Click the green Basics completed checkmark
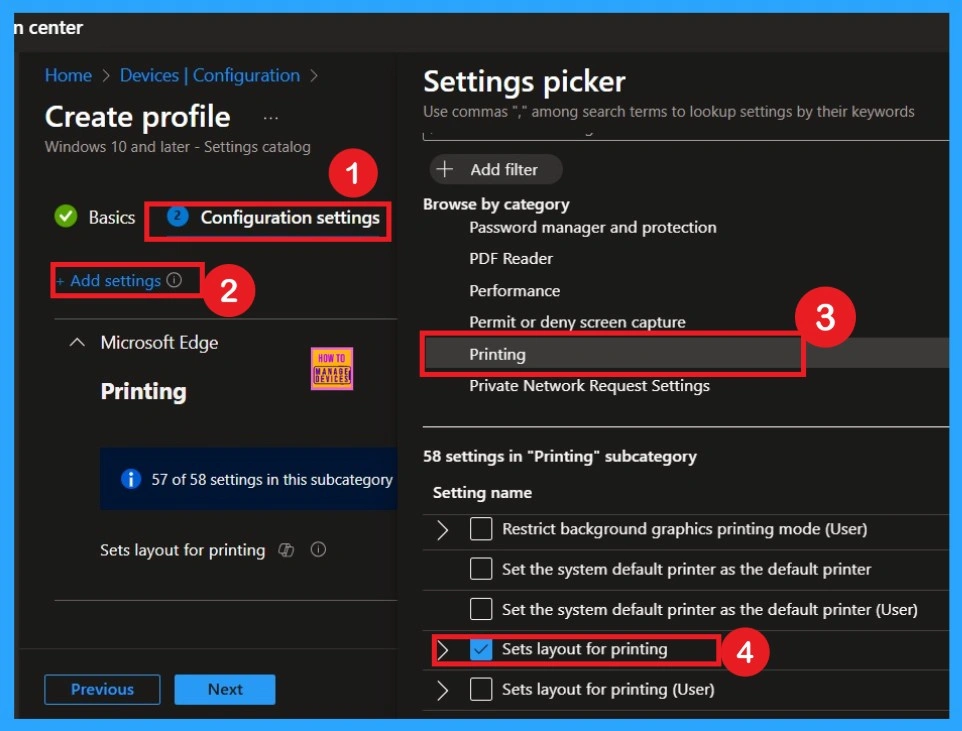 pyautogui.click(x=66, y=216)
